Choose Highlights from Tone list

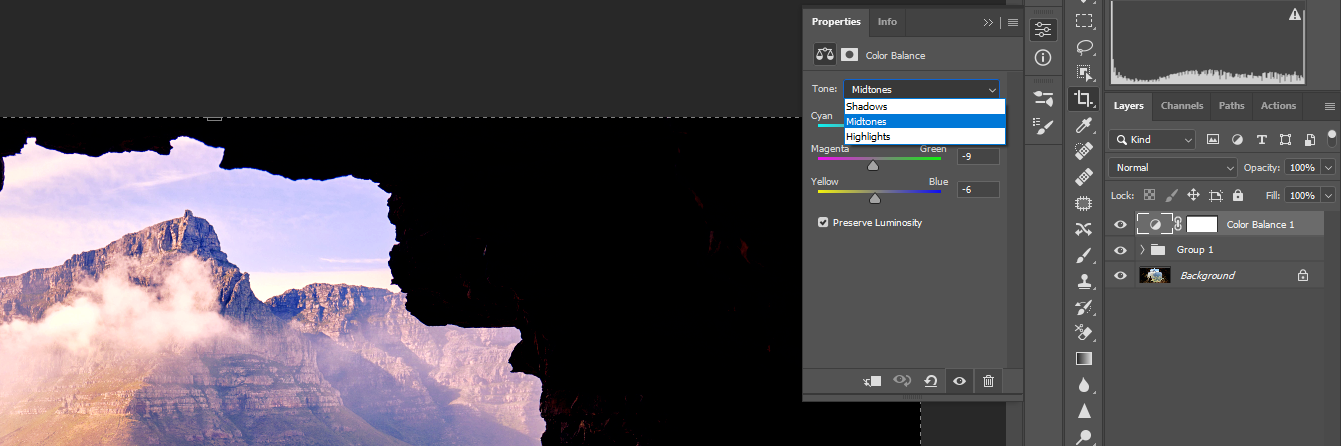pyautogui.click(x=924, y=136)
